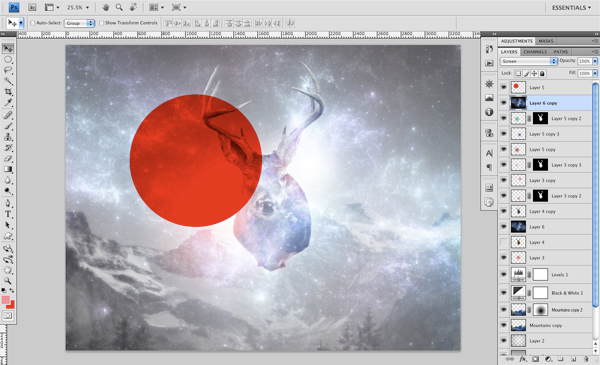This screenshot has height=365, width=600.
Task: Select the Crop tool
Action: coord(8,92)
